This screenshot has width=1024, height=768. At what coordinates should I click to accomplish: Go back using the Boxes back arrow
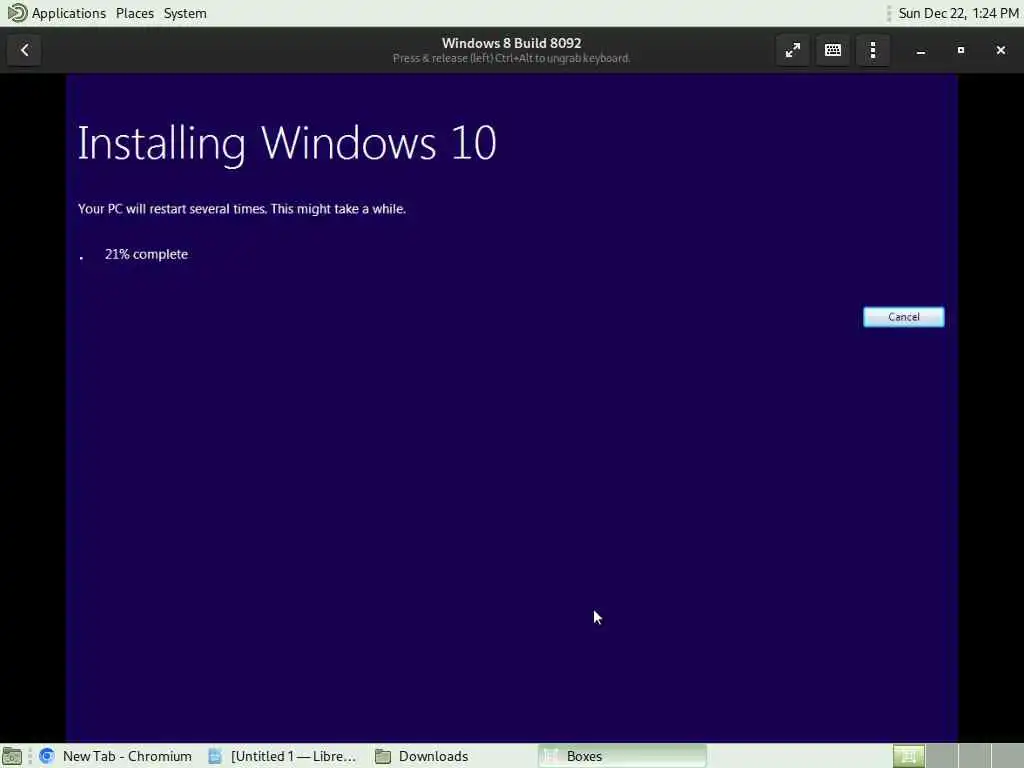coord(24,50)
